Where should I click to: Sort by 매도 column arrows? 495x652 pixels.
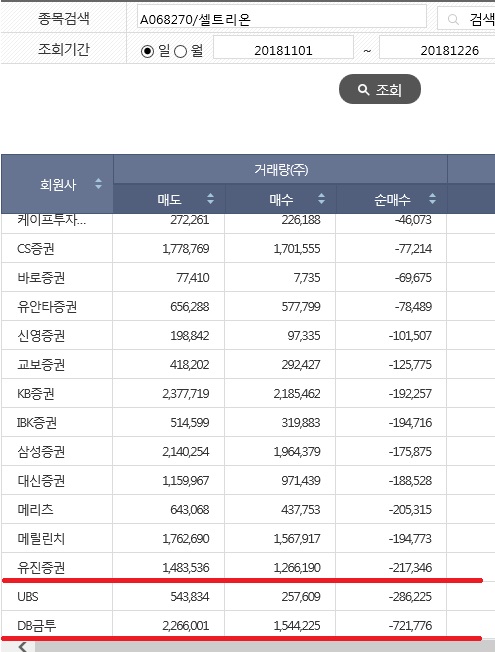pos(210,199)
